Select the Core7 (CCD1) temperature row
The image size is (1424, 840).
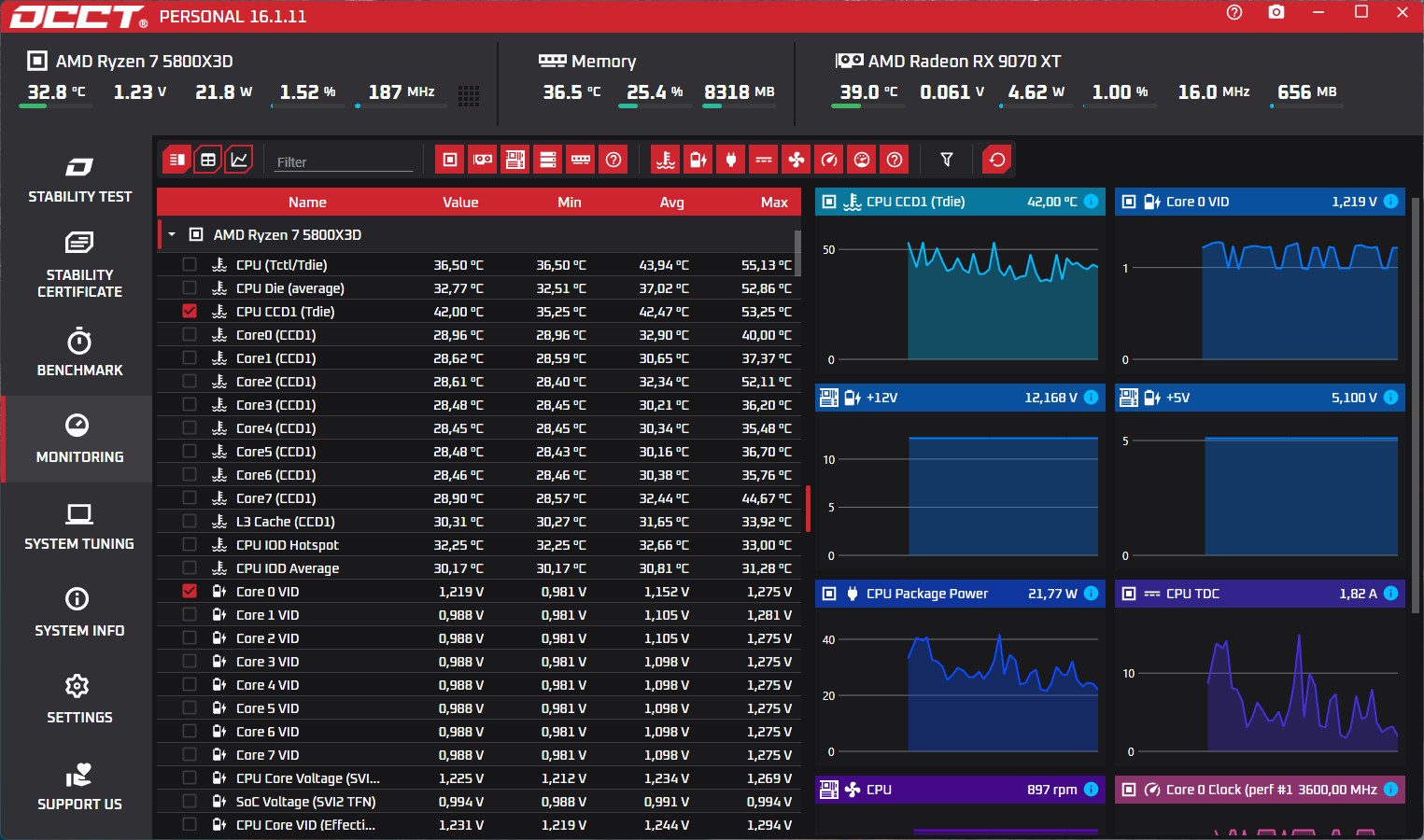[477, 497]
